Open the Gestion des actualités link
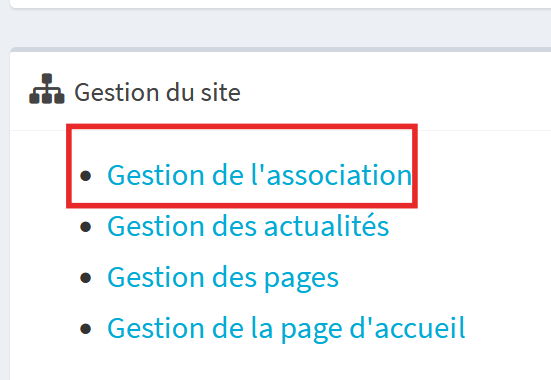This screenshot has height=380, width=551. pyautogui.click(x=248, y=226)
